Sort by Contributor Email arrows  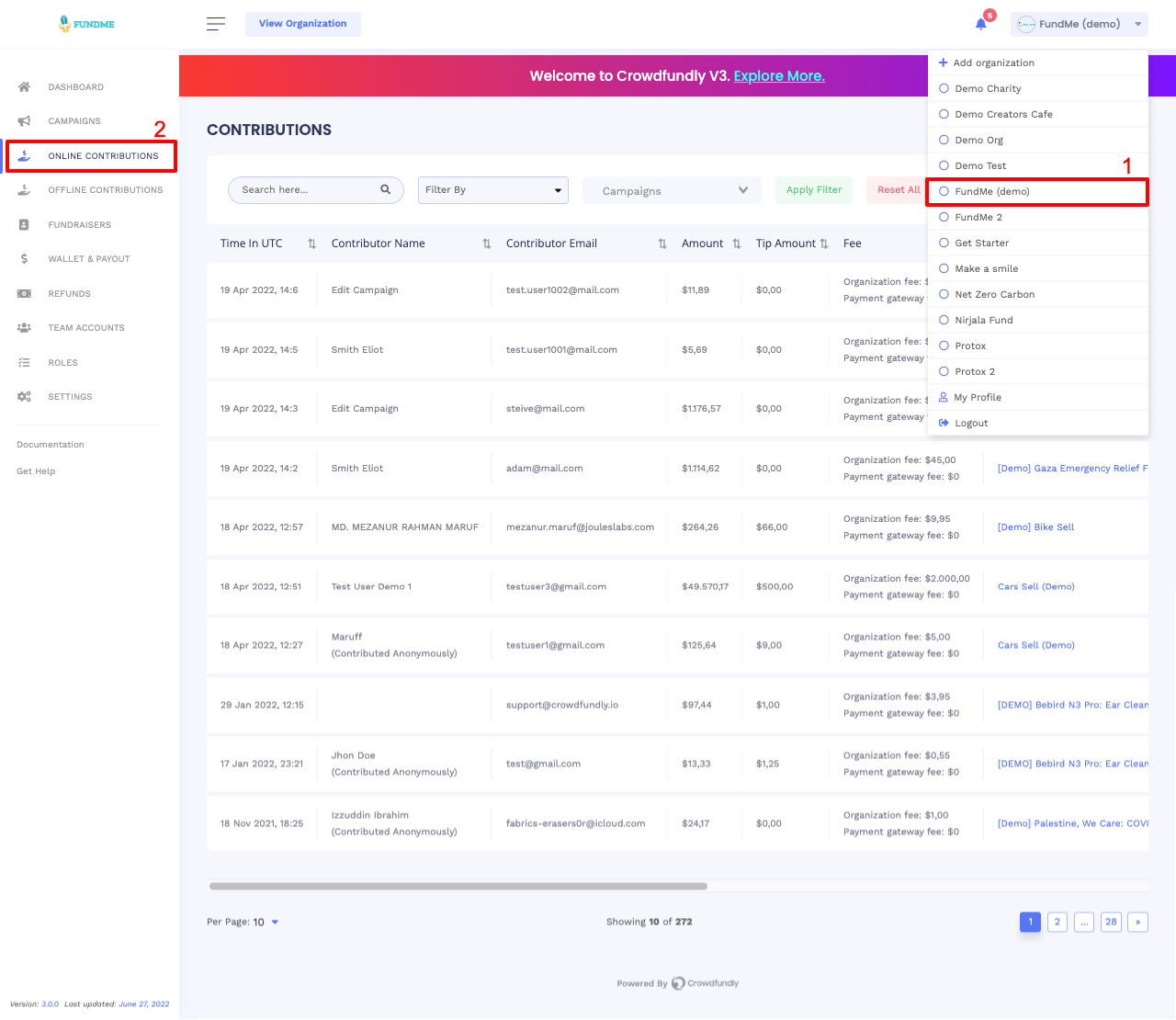click(x=662, y=244)
